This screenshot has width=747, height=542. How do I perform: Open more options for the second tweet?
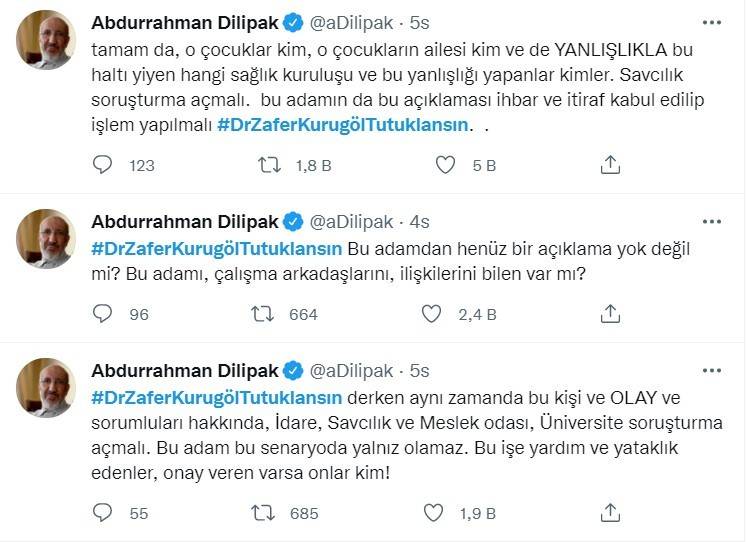point(712,222)
